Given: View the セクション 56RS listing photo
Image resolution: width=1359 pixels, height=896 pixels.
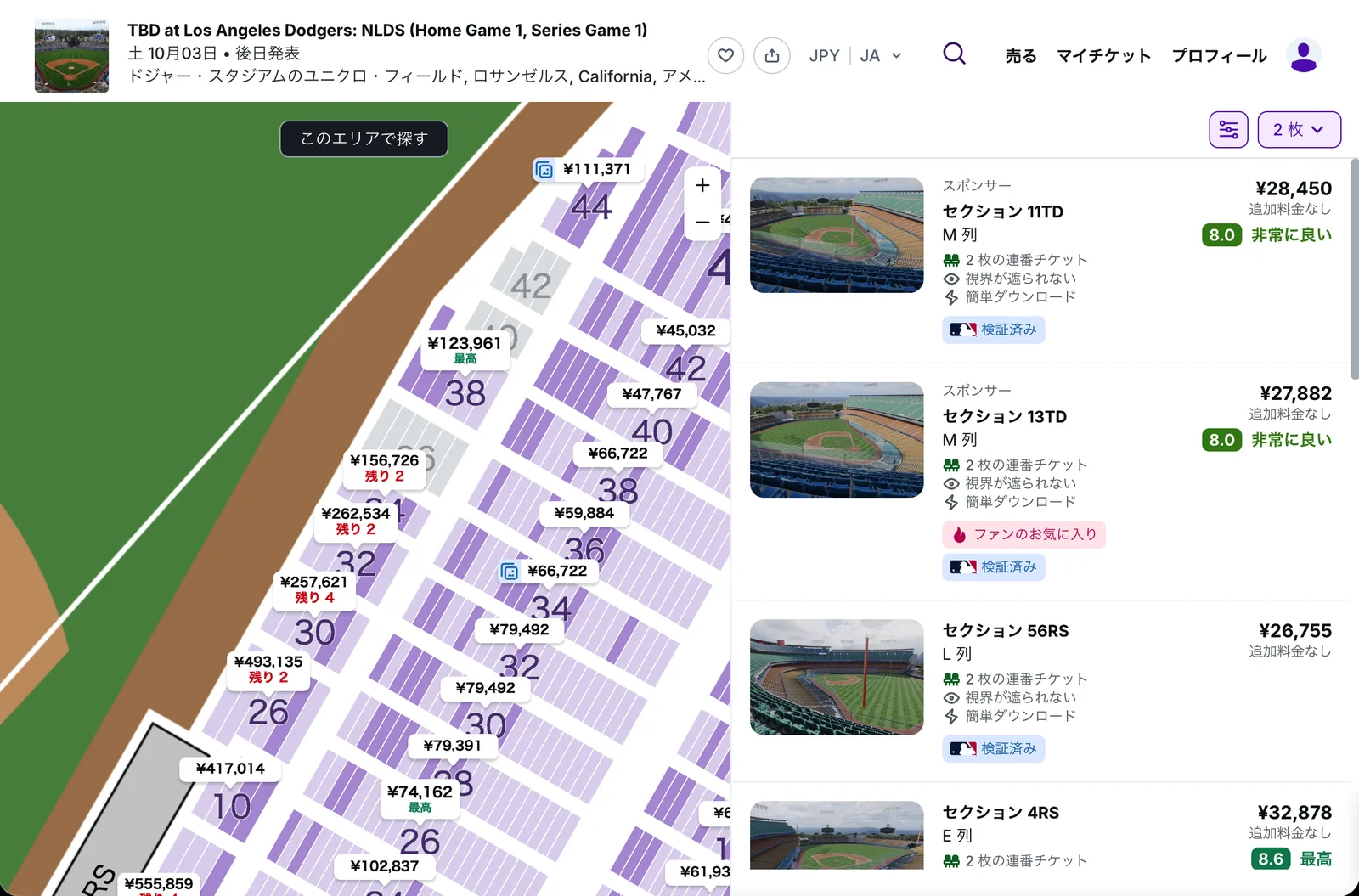Looking at the screenshot, I should tap(837, 677).
